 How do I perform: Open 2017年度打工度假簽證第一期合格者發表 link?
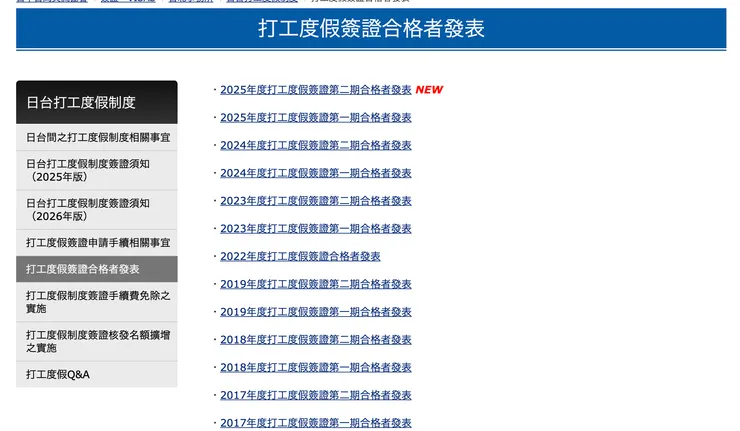[316, 423]
